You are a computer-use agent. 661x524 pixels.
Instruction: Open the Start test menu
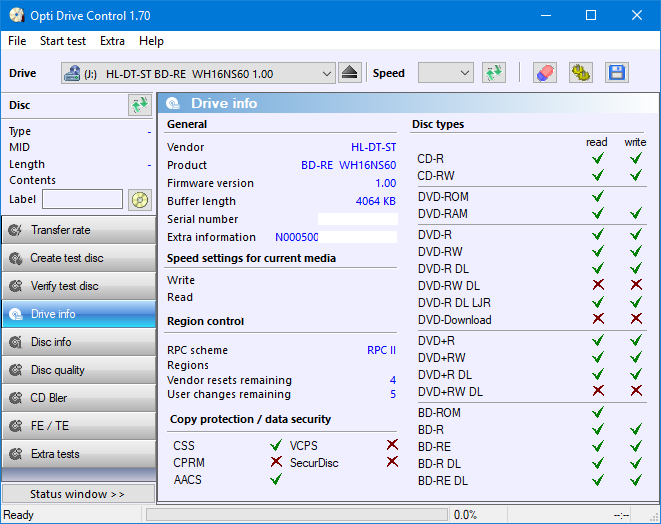click(x=63, y=41)
